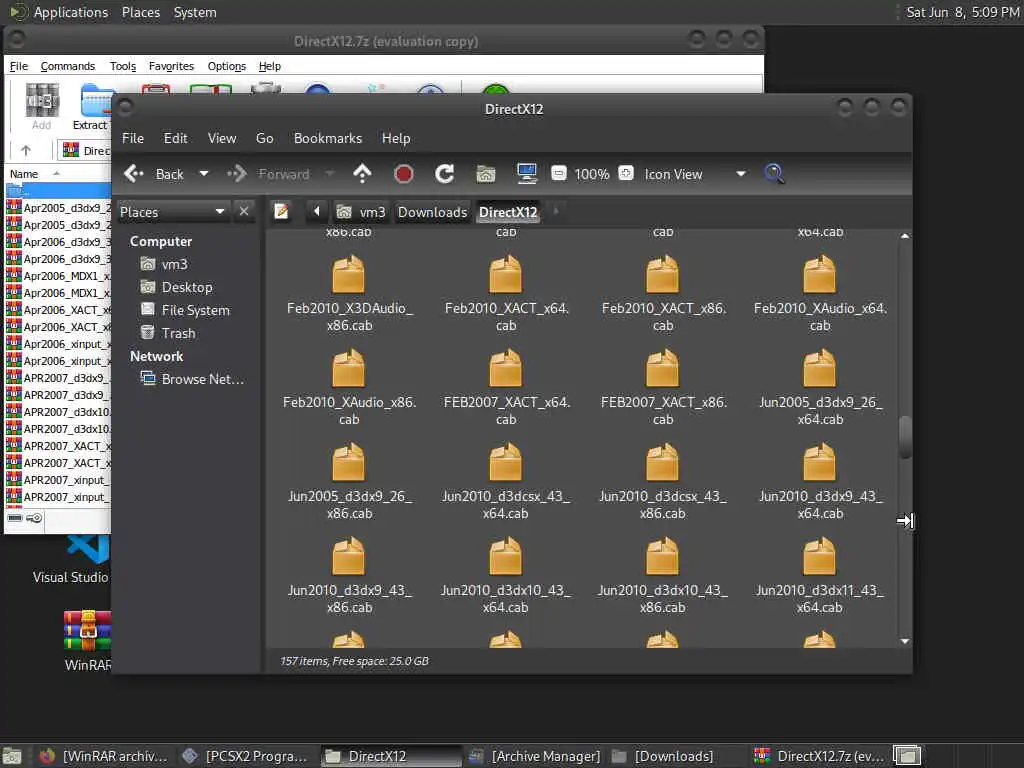
Task: Open the Icon View mode dropdown
Action: pyautogui.click(x=695, y=174)
